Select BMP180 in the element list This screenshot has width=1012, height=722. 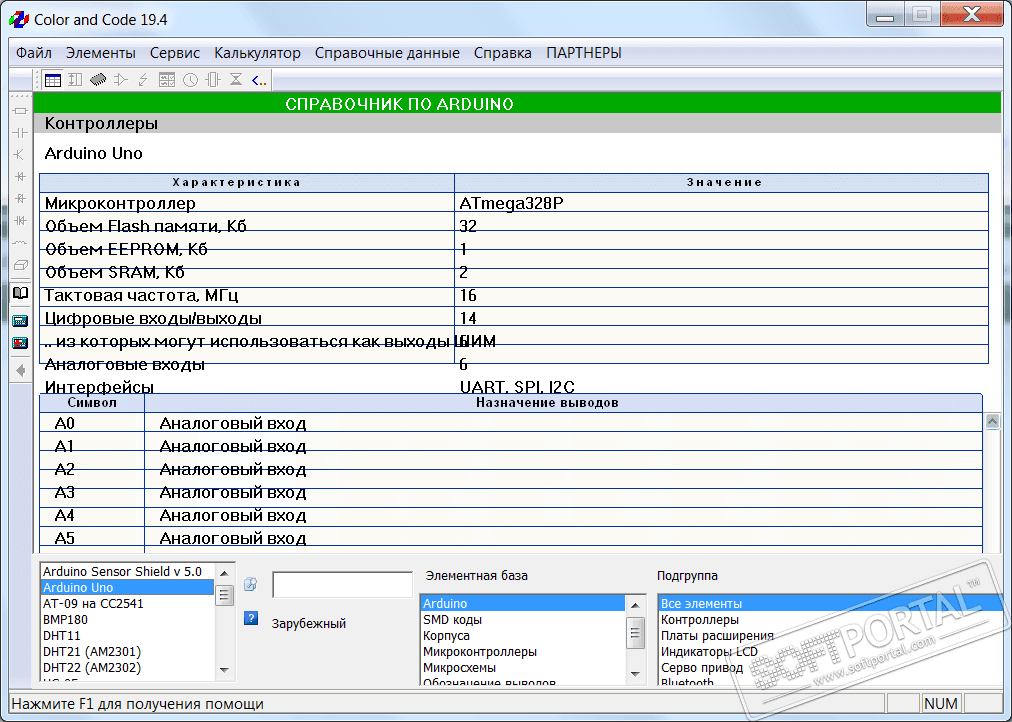pyautogui.click(x=127, y=619)
